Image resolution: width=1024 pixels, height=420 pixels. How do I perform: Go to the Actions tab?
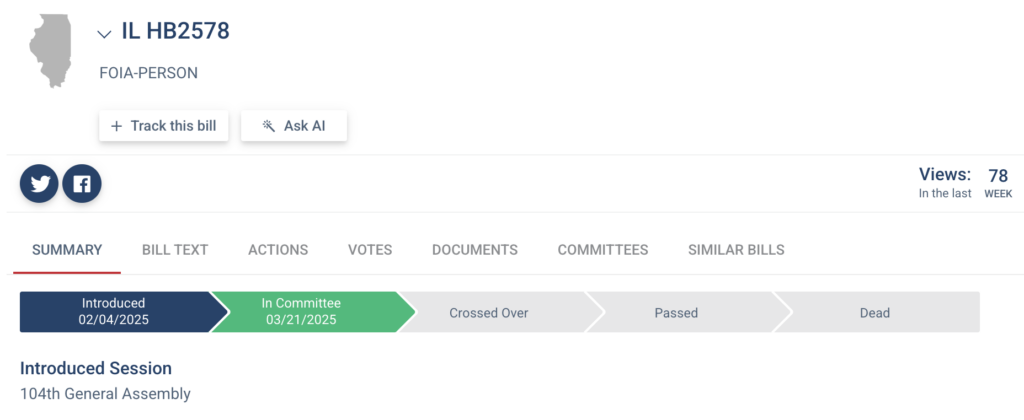click(x=278, y=250)
